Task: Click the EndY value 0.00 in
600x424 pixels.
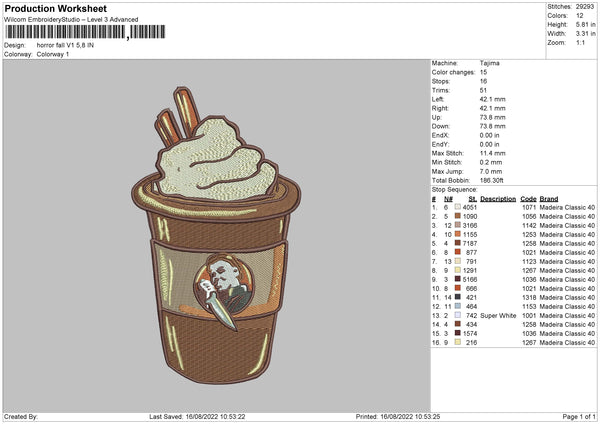Action: coord(489,144)
